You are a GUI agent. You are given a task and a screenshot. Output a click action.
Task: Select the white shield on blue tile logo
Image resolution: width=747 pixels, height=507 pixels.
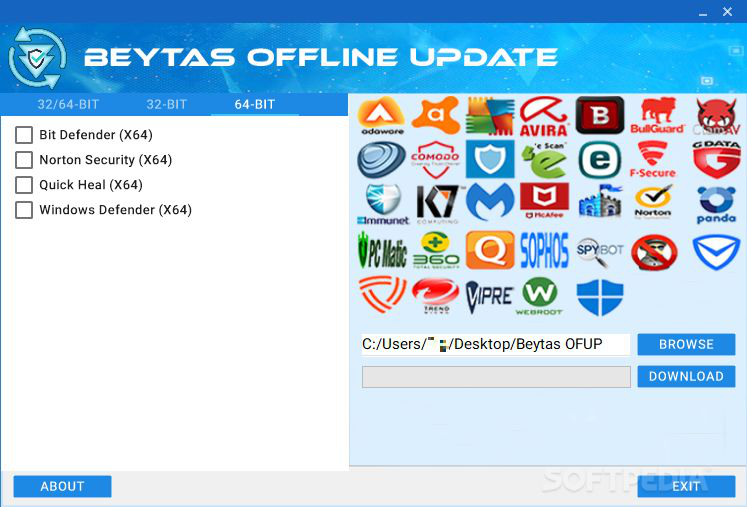coord(490,159)
